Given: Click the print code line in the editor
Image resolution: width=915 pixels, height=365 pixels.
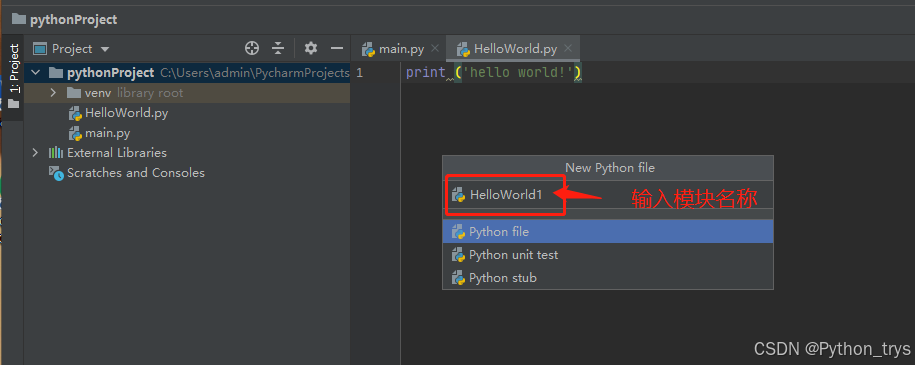Looking at the screenshot, I should [x=494, y=73].
